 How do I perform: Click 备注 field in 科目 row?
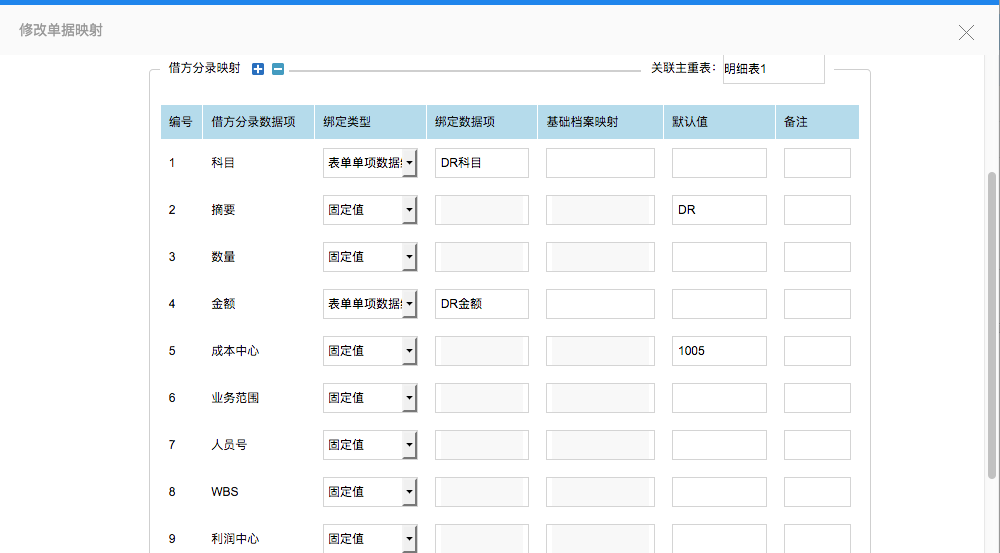pos(817,163)
